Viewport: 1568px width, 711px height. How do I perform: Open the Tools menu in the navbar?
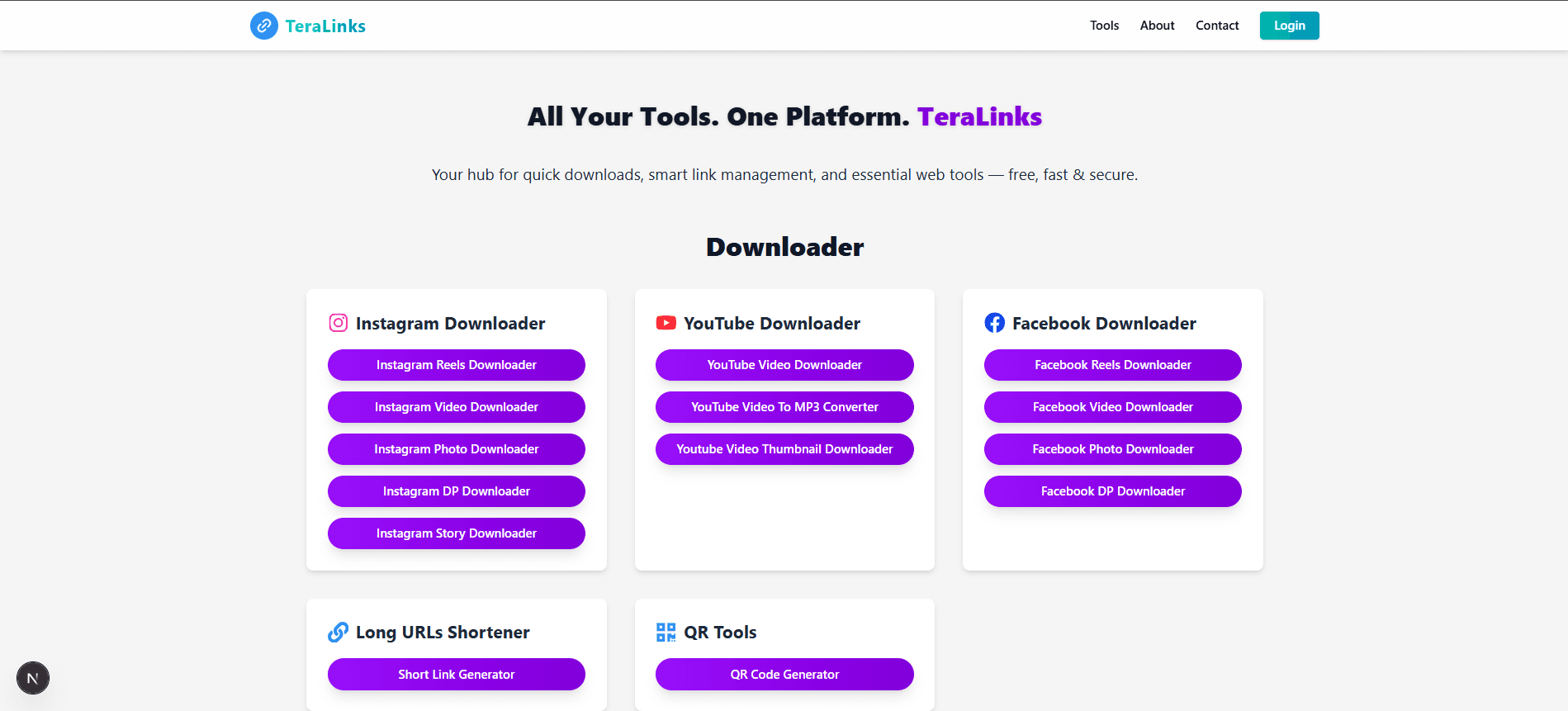pyautogui.click(x=1104, y=26)
